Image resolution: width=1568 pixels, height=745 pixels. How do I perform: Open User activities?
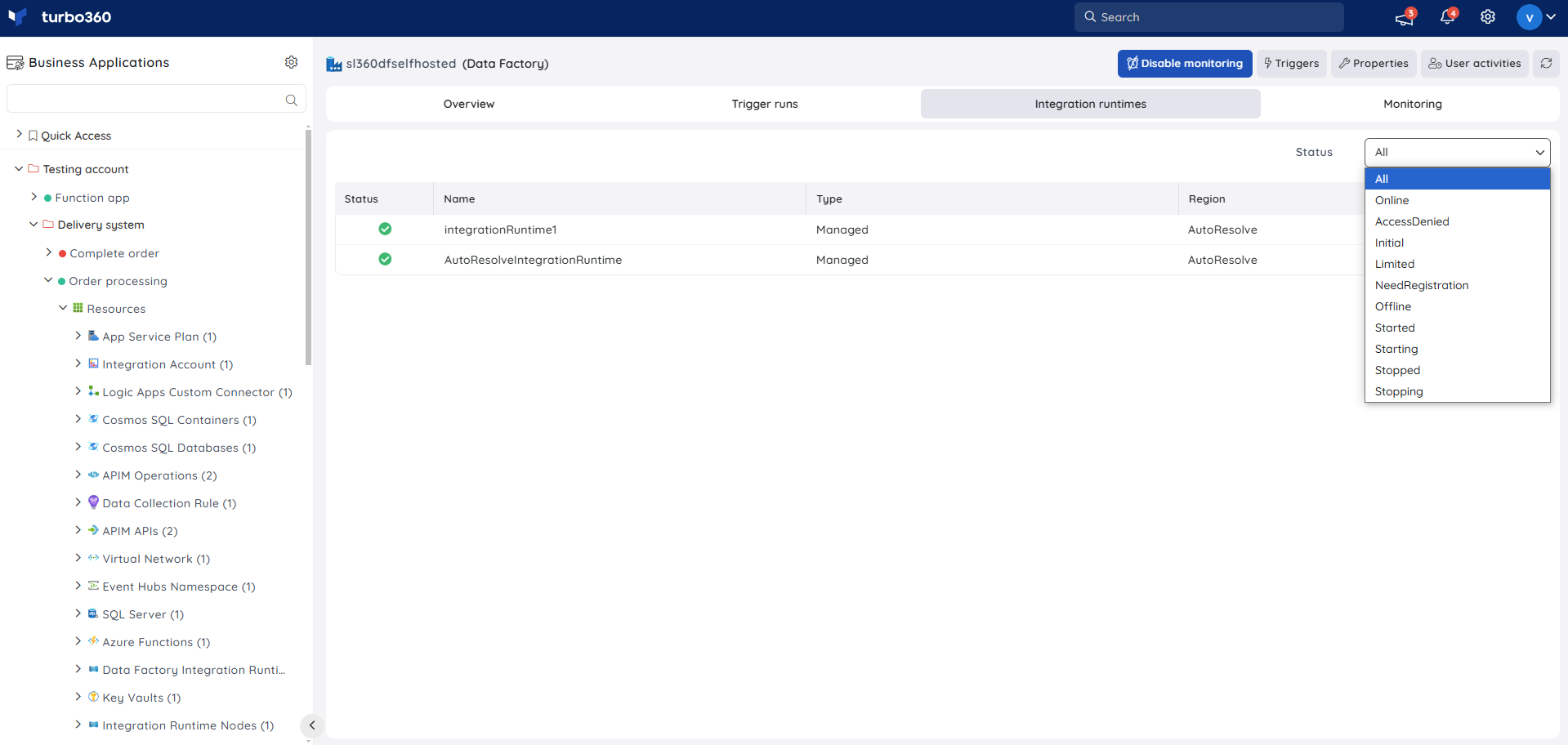(1475, 63)
